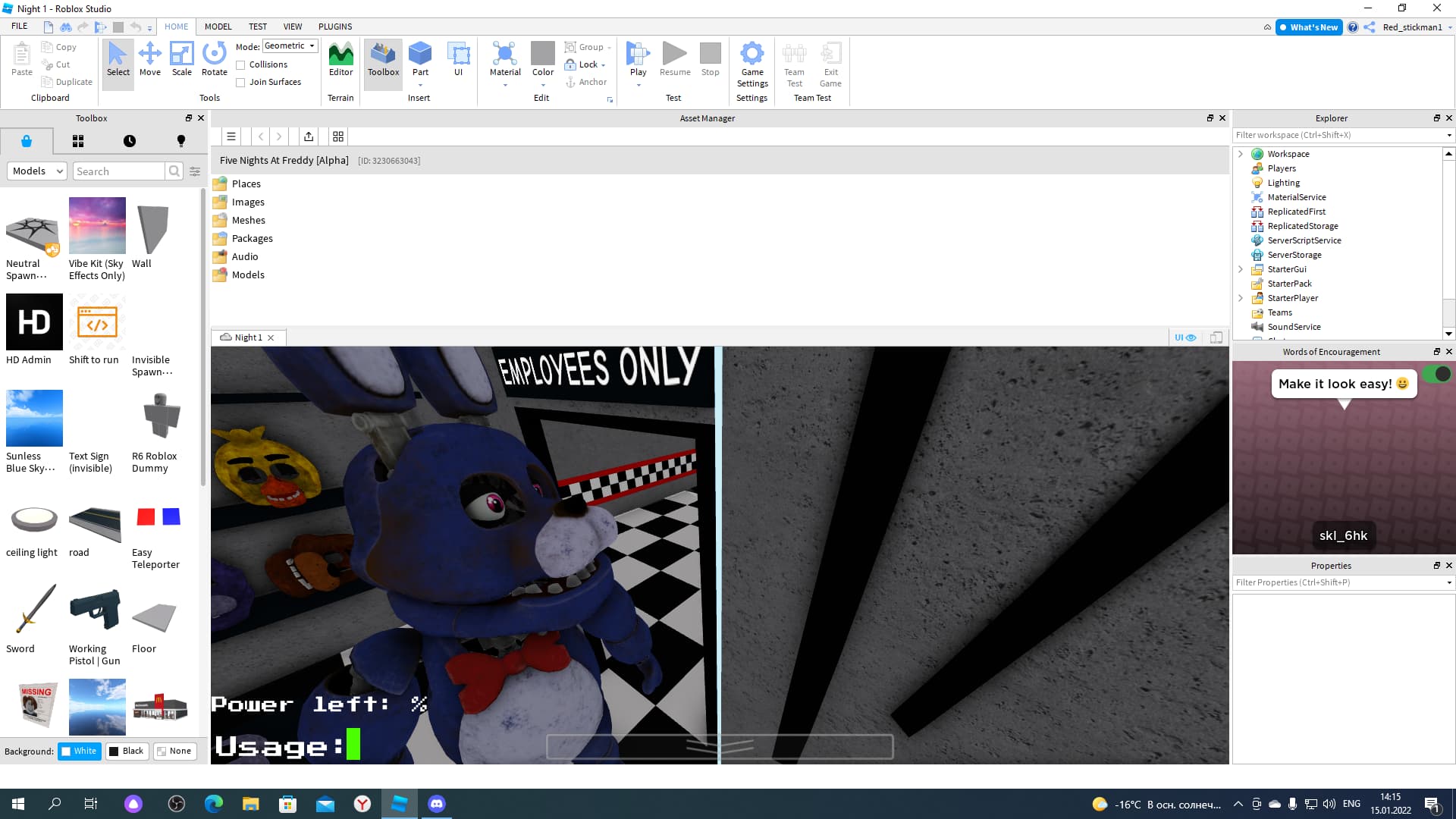The height and width of the screenshot is (819, 1456).
Task: Click the Toolbox search input field
Action: coord(119,171)
